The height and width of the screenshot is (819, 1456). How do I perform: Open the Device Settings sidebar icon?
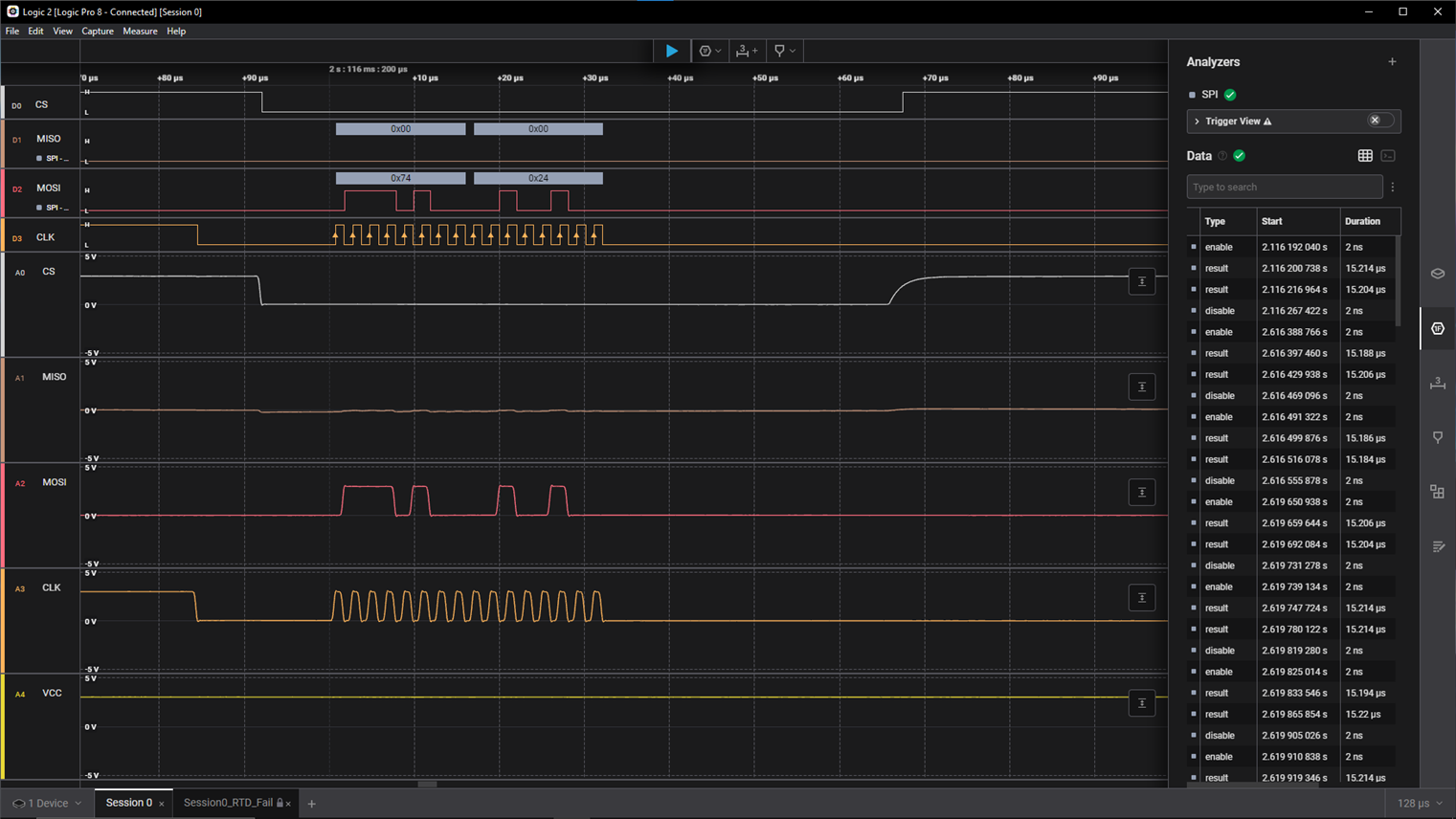(1437, 274)
